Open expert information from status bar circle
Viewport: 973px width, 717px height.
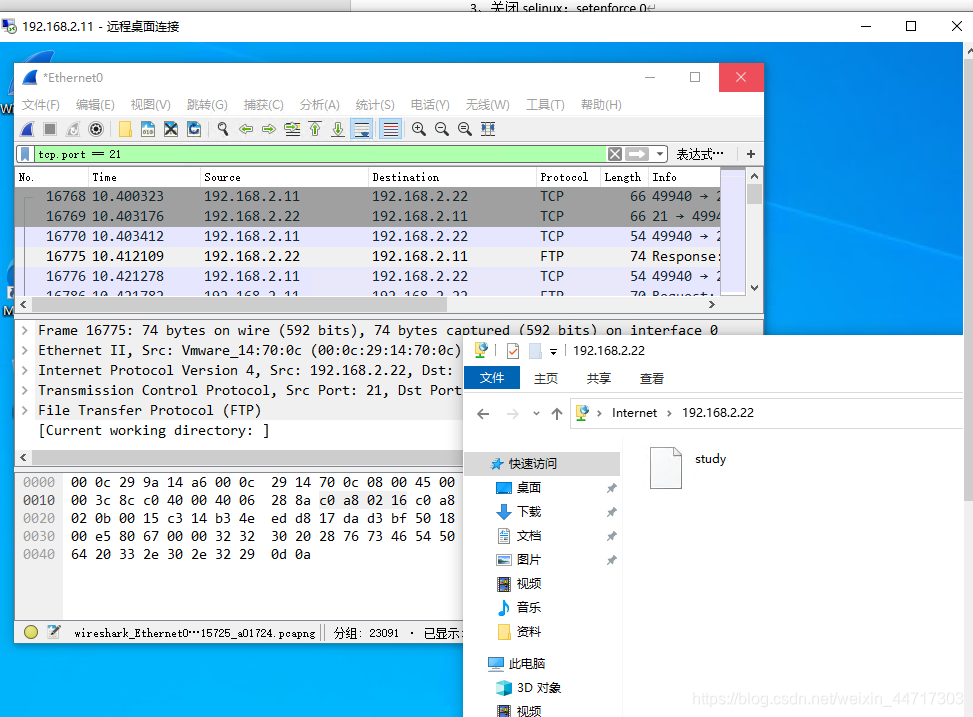tap(31, 632)
